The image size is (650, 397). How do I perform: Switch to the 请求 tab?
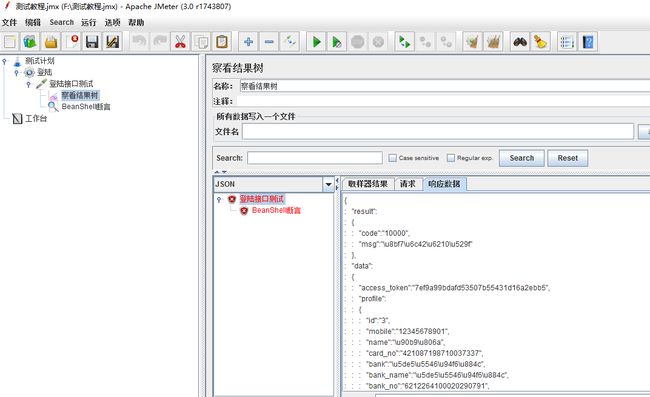(407, 184)
